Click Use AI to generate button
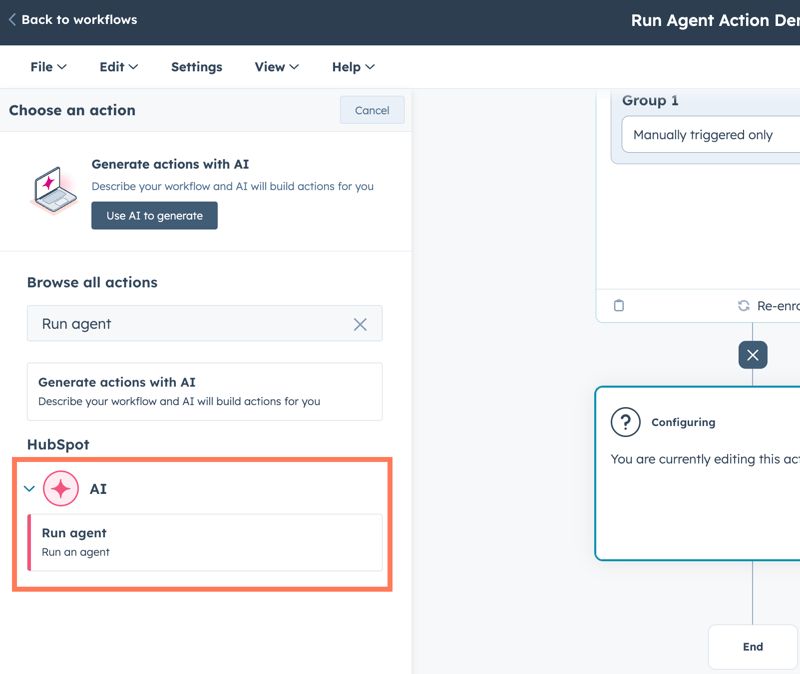The width and height of the screenshot is (800, 674). click(155, 216)
